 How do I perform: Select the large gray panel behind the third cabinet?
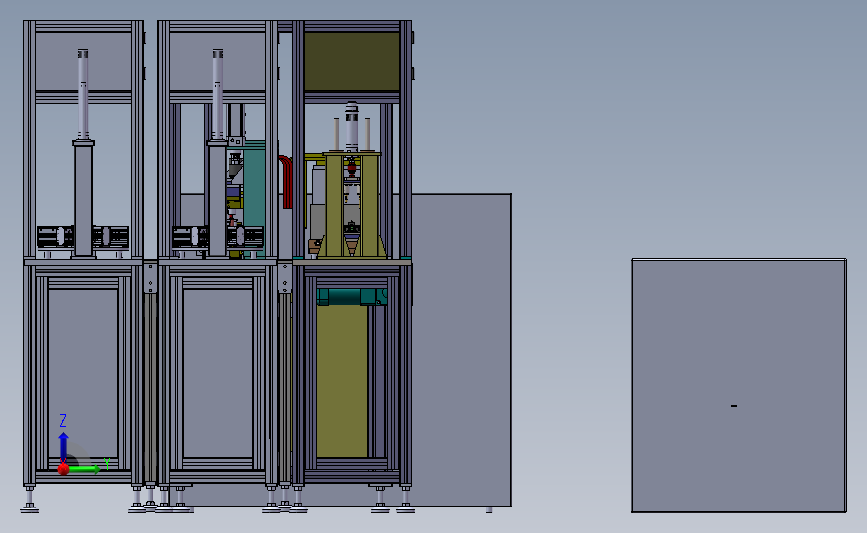[x=462, y=349]
